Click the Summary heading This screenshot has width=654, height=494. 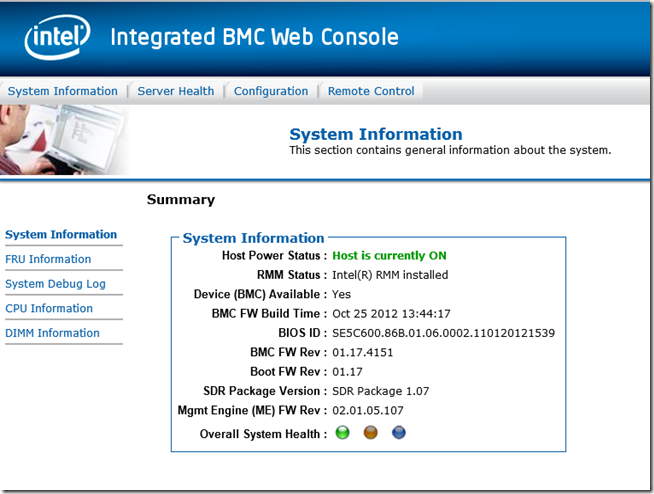(x=181, y=199)
